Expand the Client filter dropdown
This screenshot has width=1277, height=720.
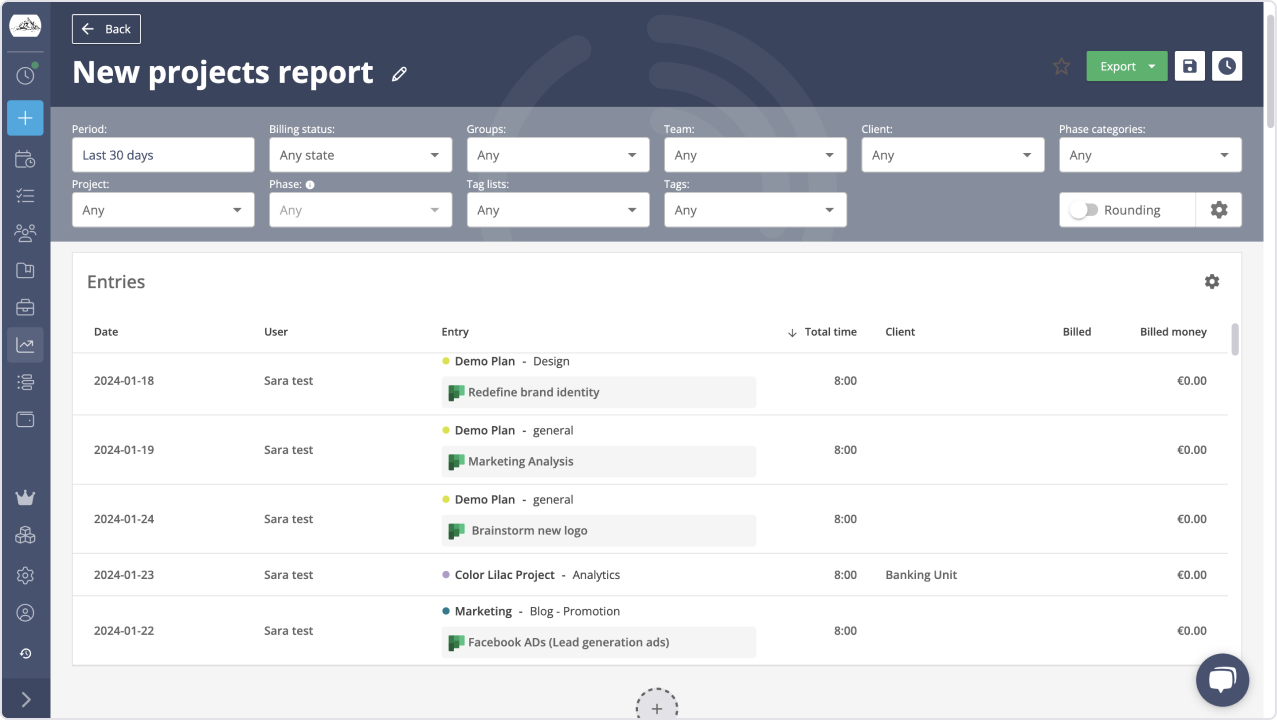click(x=951, y=154)
